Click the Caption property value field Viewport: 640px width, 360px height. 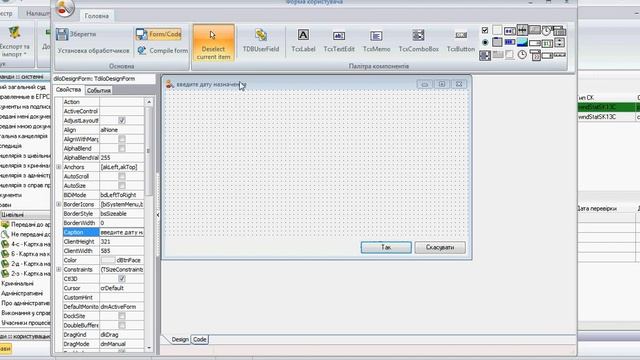tap(122, 232)
